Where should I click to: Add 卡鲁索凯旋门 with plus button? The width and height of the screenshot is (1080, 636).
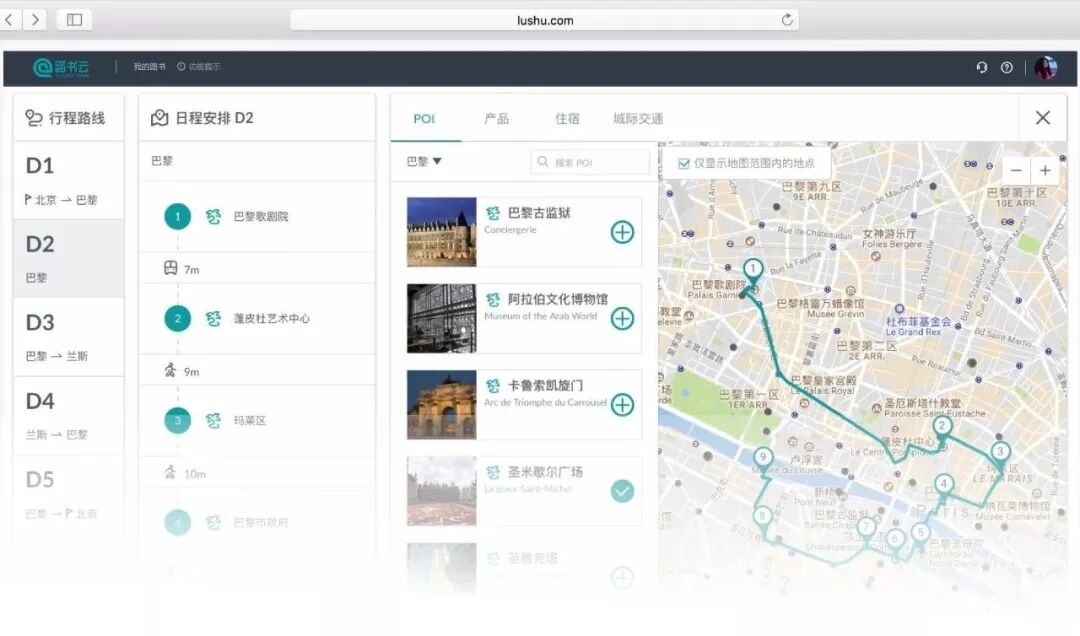point(622,404)
